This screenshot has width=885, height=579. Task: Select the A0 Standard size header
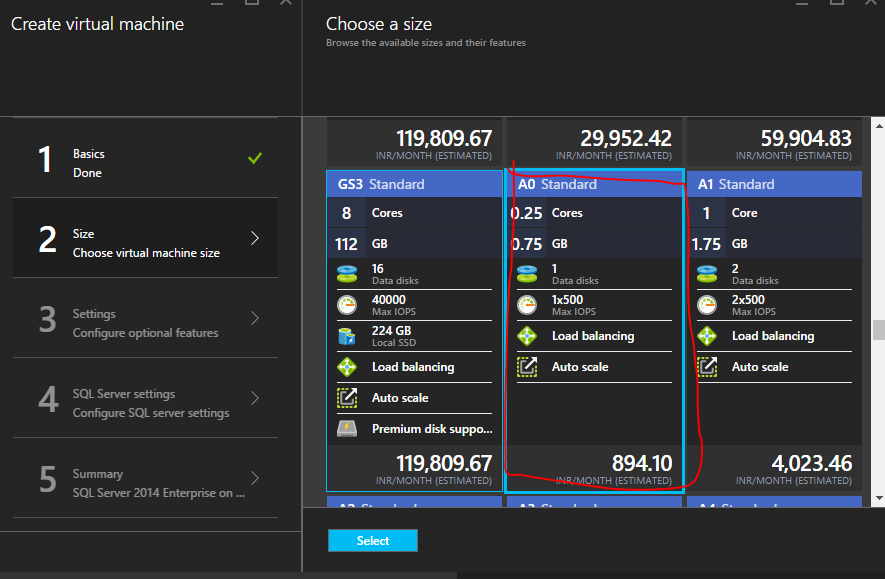coord(594,184)
